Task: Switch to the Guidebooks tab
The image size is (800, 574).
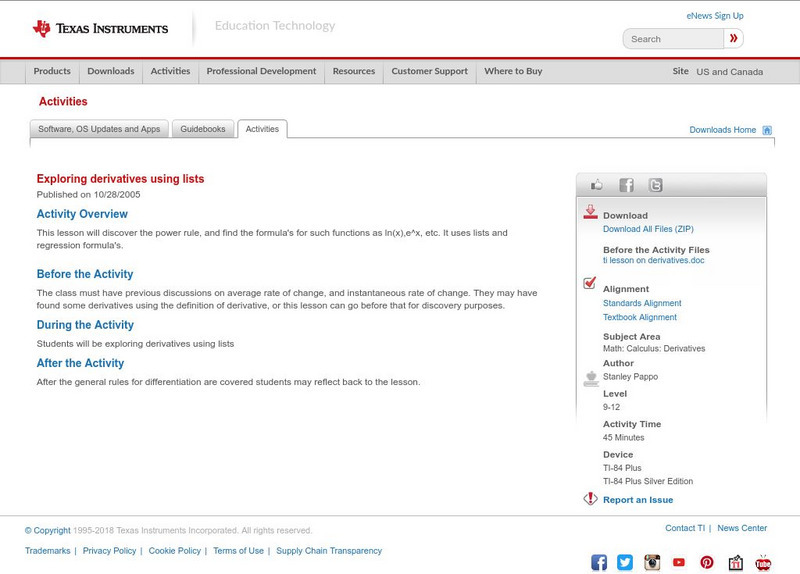Action: coord(203,129)
